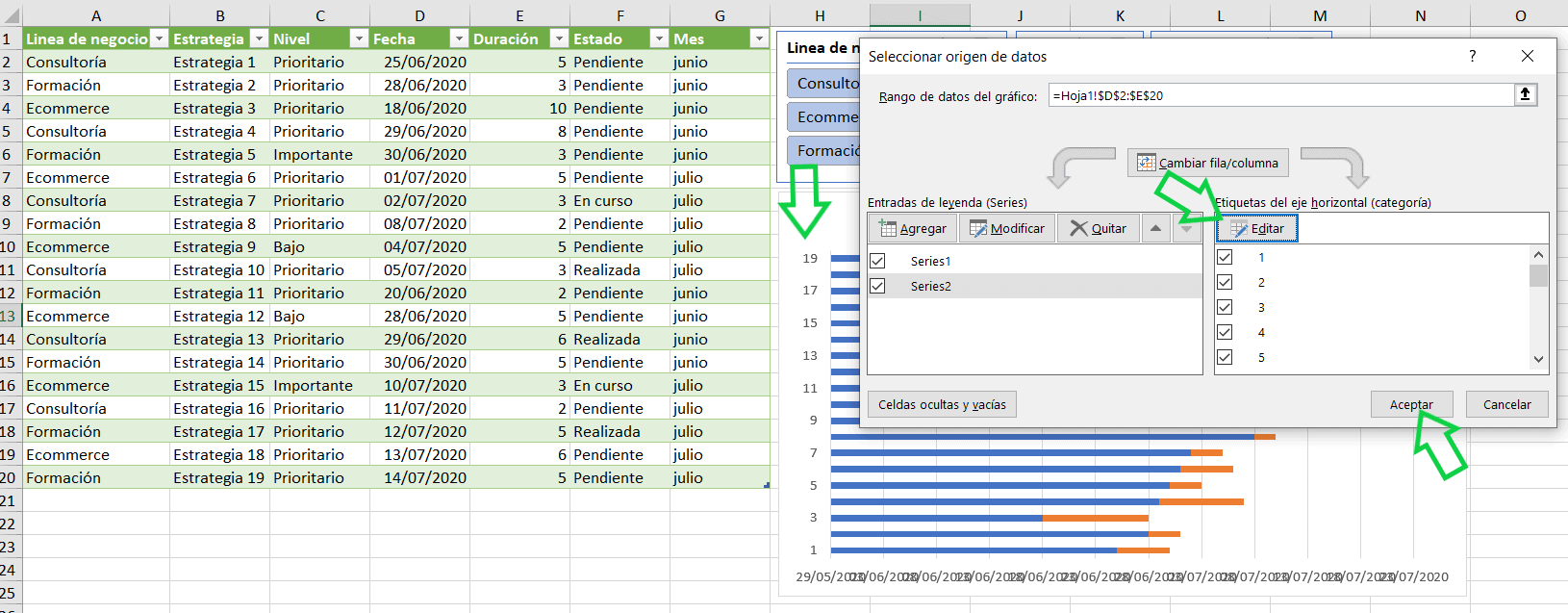Open filter dropdown for Duración column
Viewport: 1568px width, 613px height.
coord(559,38)
